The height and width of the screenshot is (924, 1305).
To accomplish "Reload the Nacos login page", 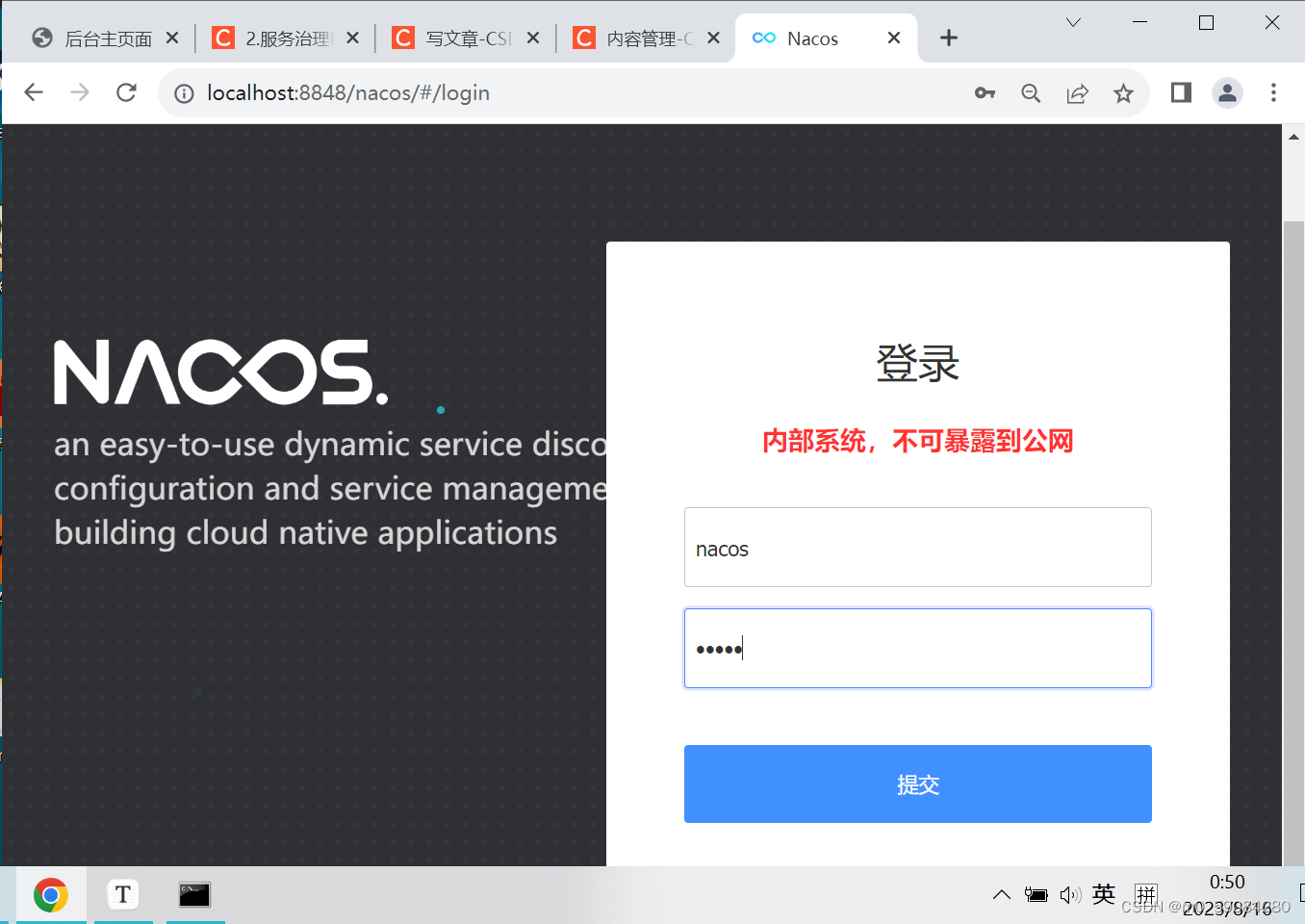I will pos(126,92).
